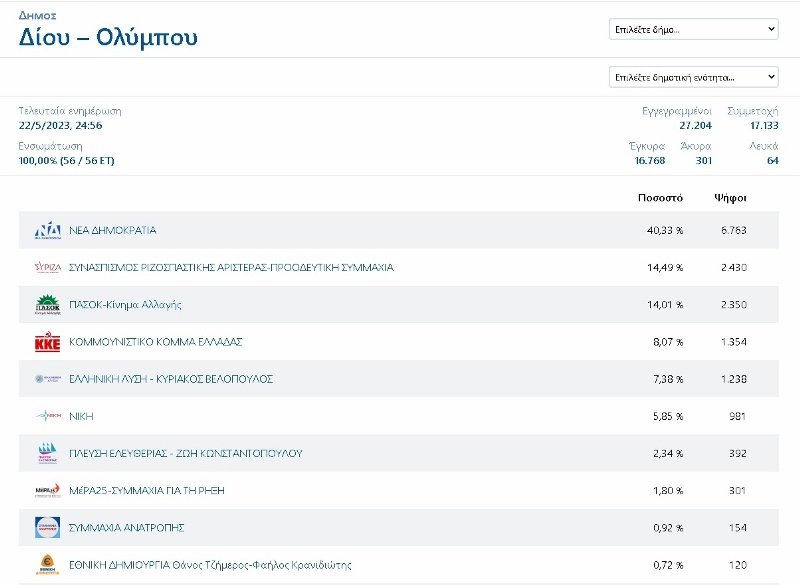Click the 'Ψήφοι' column header

click(730, 198)
